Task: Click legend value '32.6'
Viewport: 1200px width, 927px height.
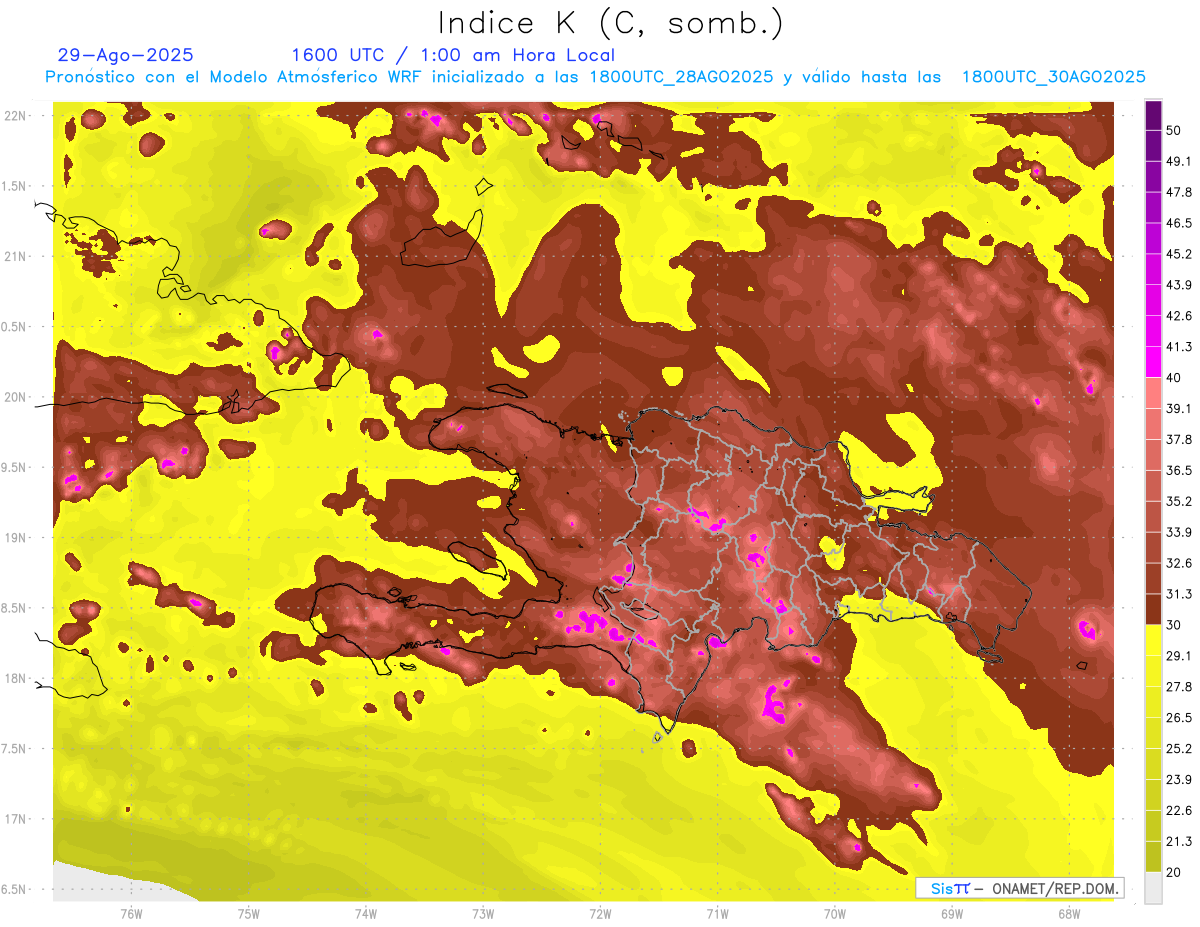Action: click(1178, 563)
